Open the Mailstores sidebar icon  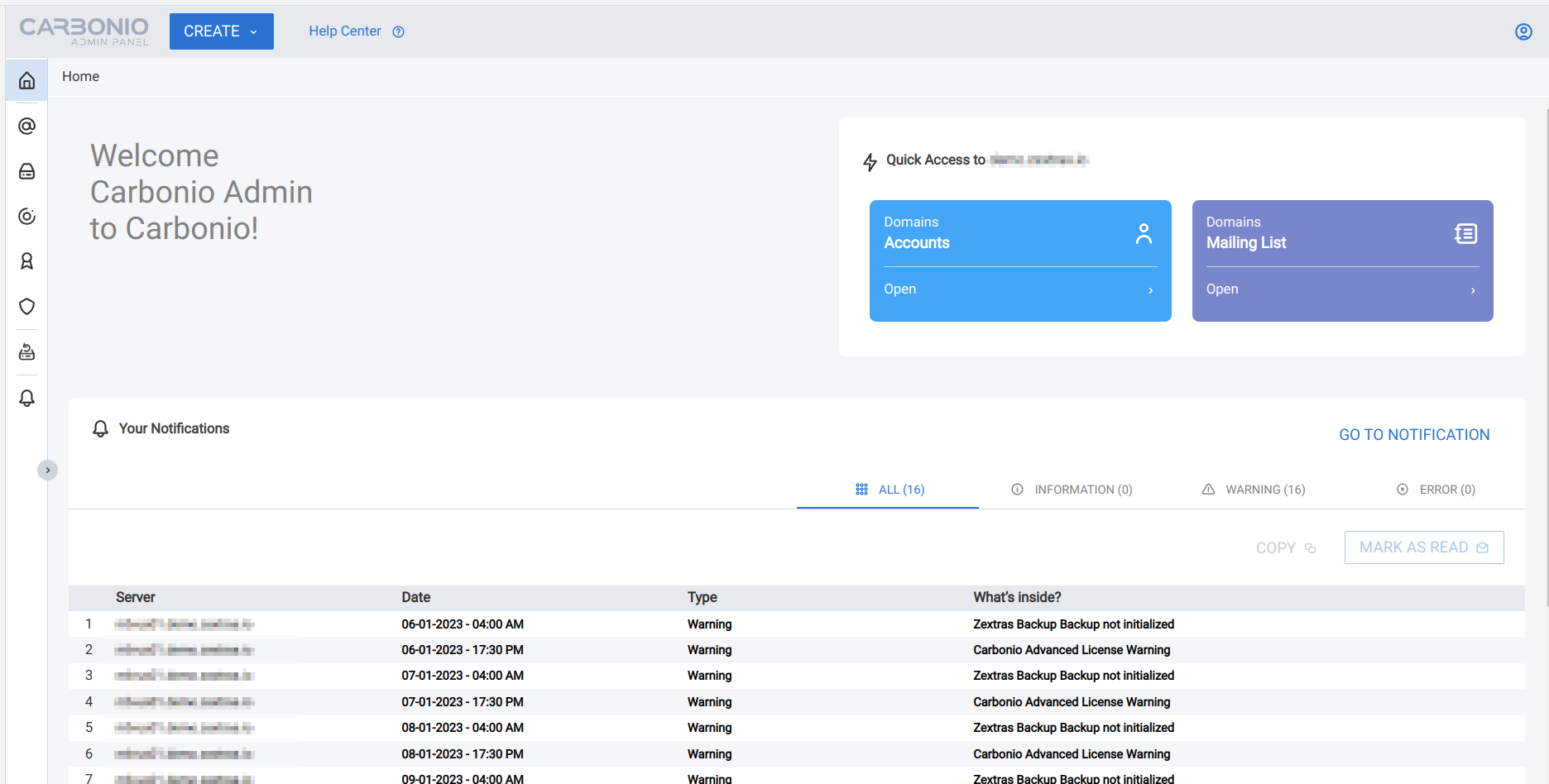(x=26, y=171)
